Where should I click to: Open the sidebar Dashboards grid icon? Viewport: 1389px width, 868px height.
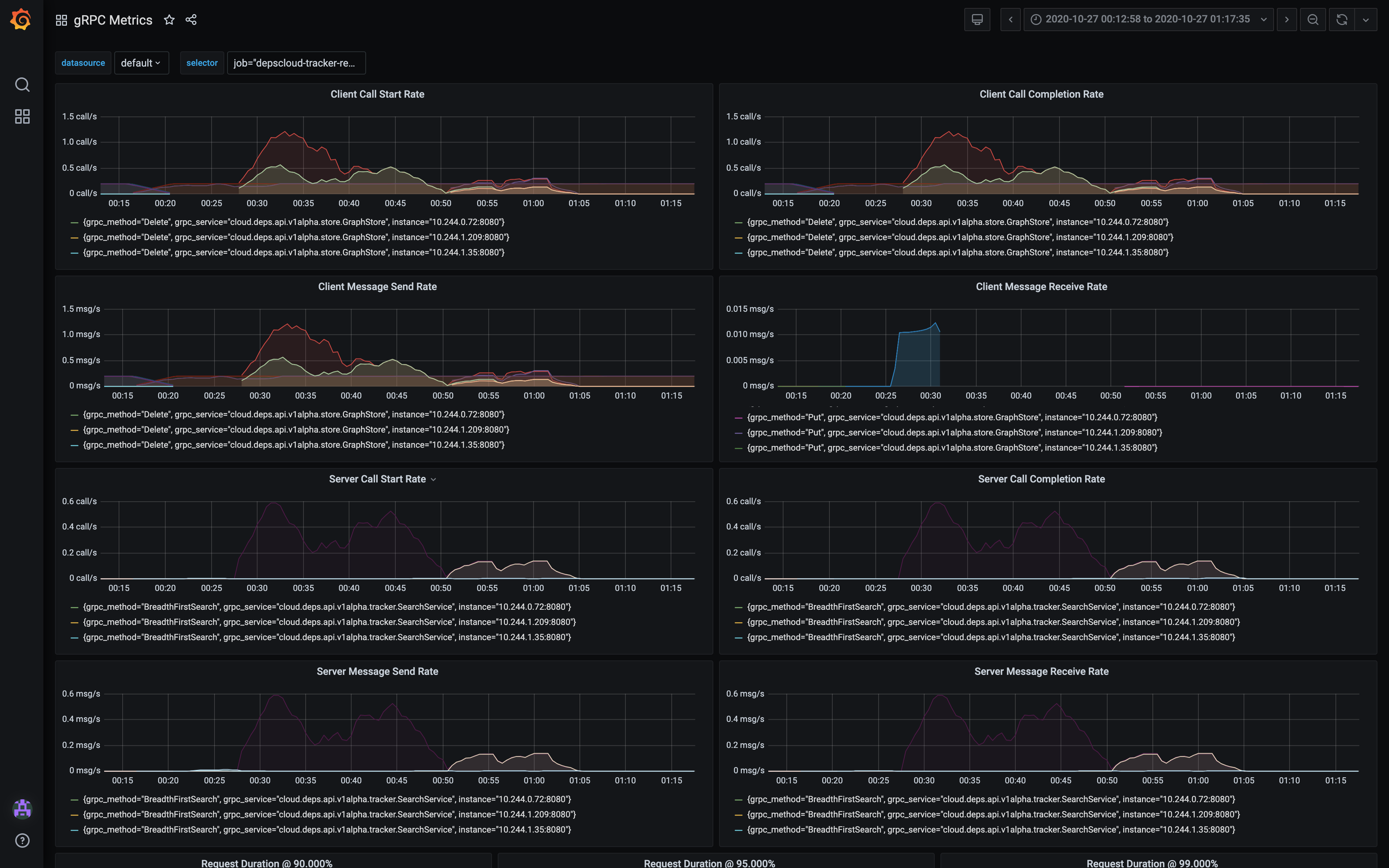(22, 117)
